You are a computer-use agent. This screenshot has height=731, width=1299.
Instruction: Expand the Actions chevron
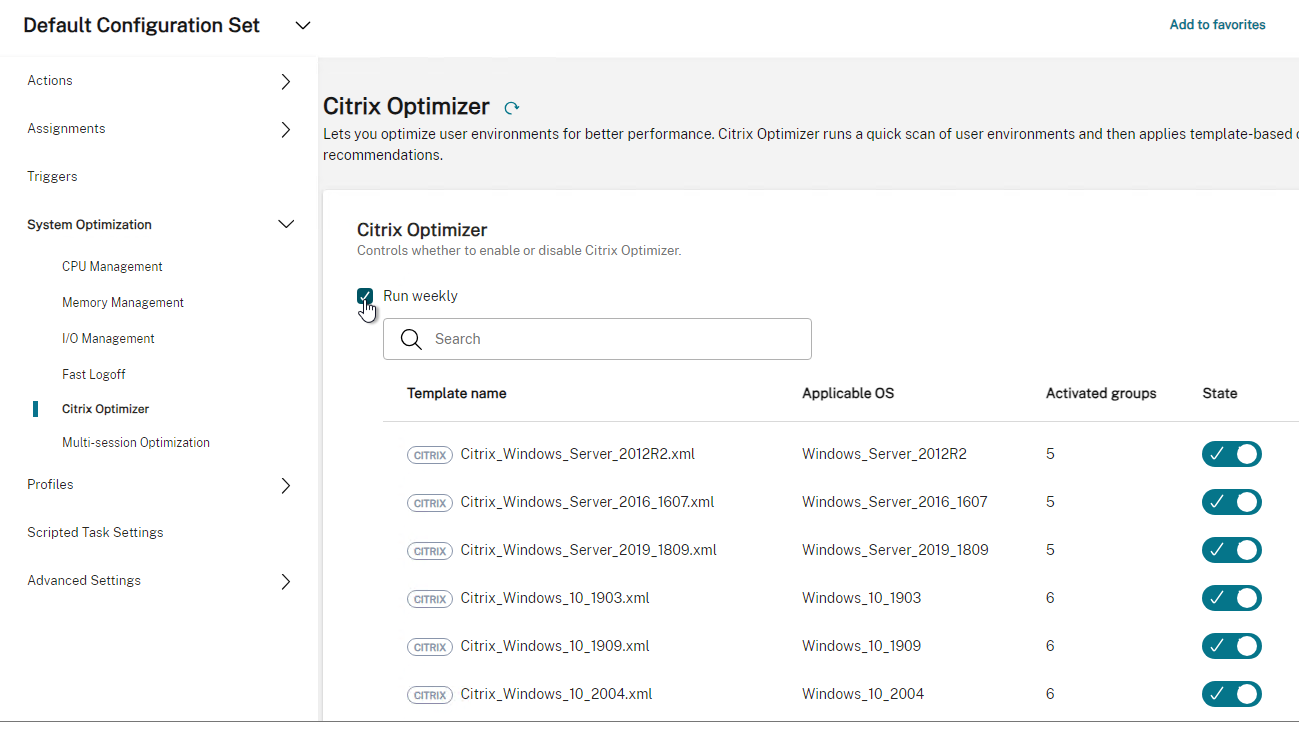click(x=286, y=82)
